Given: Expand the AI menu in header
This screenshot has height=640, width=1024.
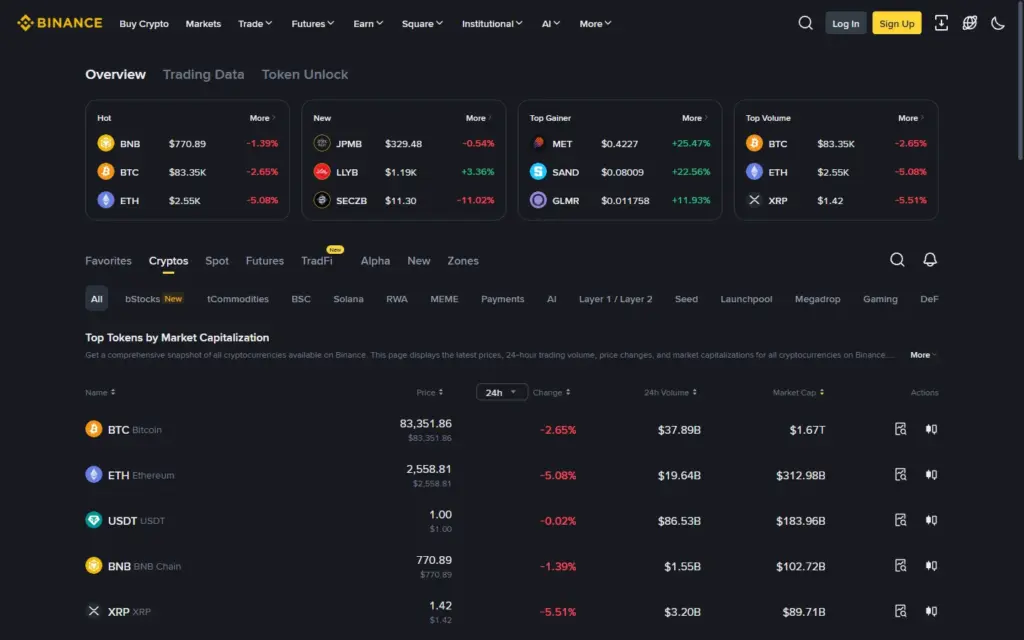Looking at the screenshot, I should (x=551, y=24).
